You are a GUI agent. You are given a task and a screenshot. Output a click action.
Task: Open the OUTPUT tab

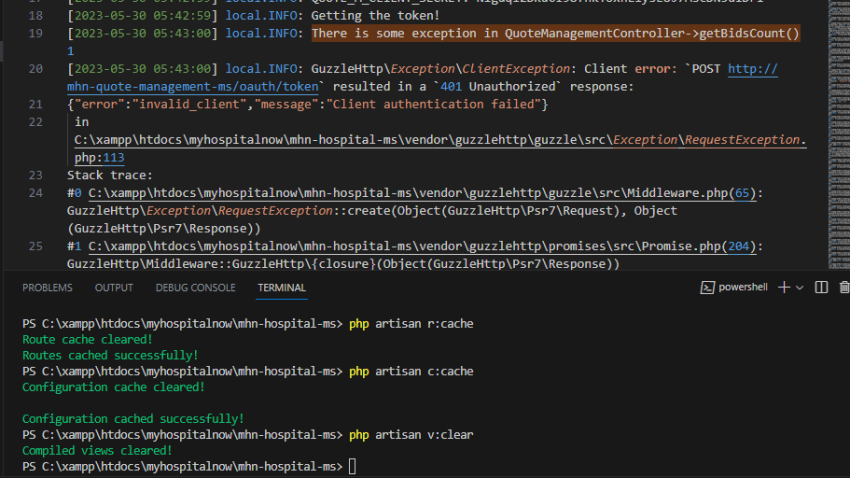(x=114, y=288)
